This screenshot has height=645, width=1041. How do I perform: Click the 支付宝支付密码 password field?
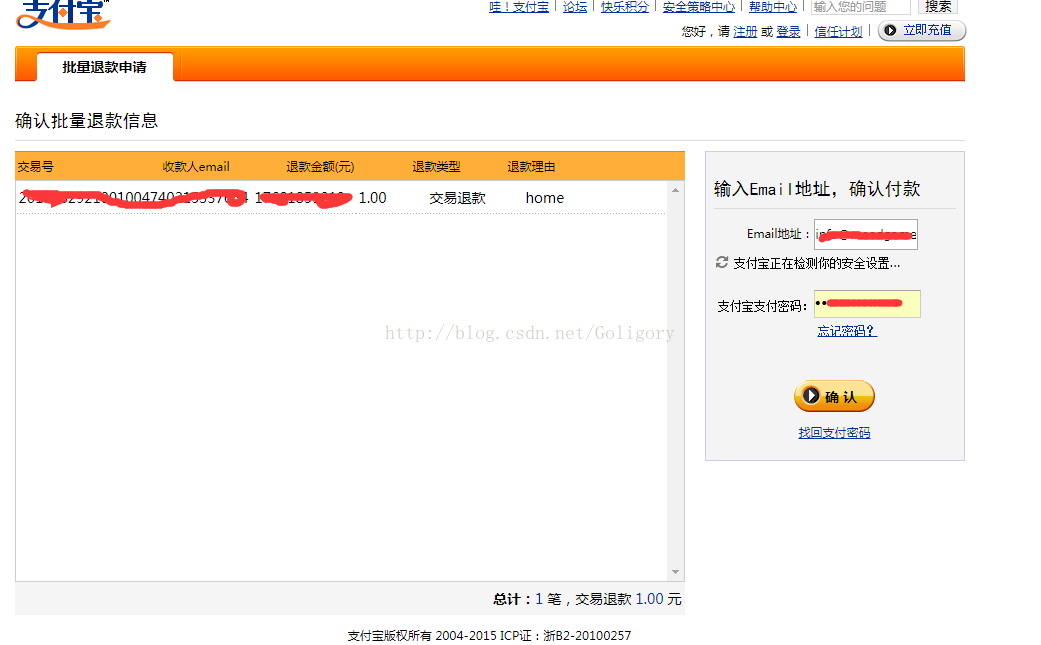click(867, 304)
